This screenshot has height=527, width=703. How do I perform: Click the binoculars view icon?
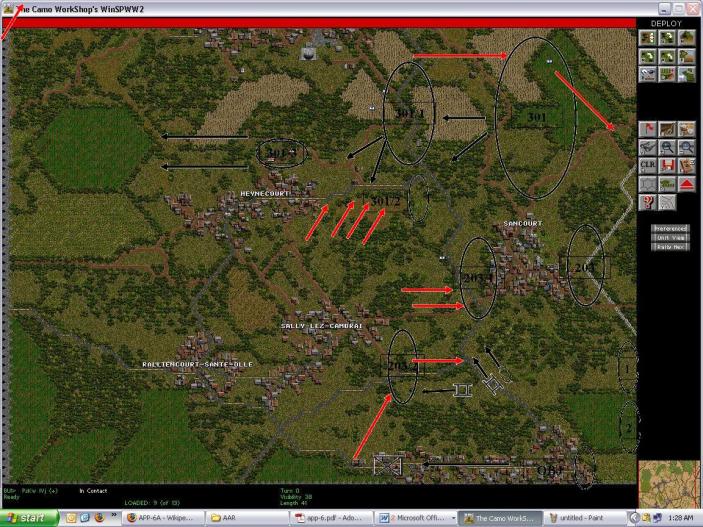tap(648, 147)
